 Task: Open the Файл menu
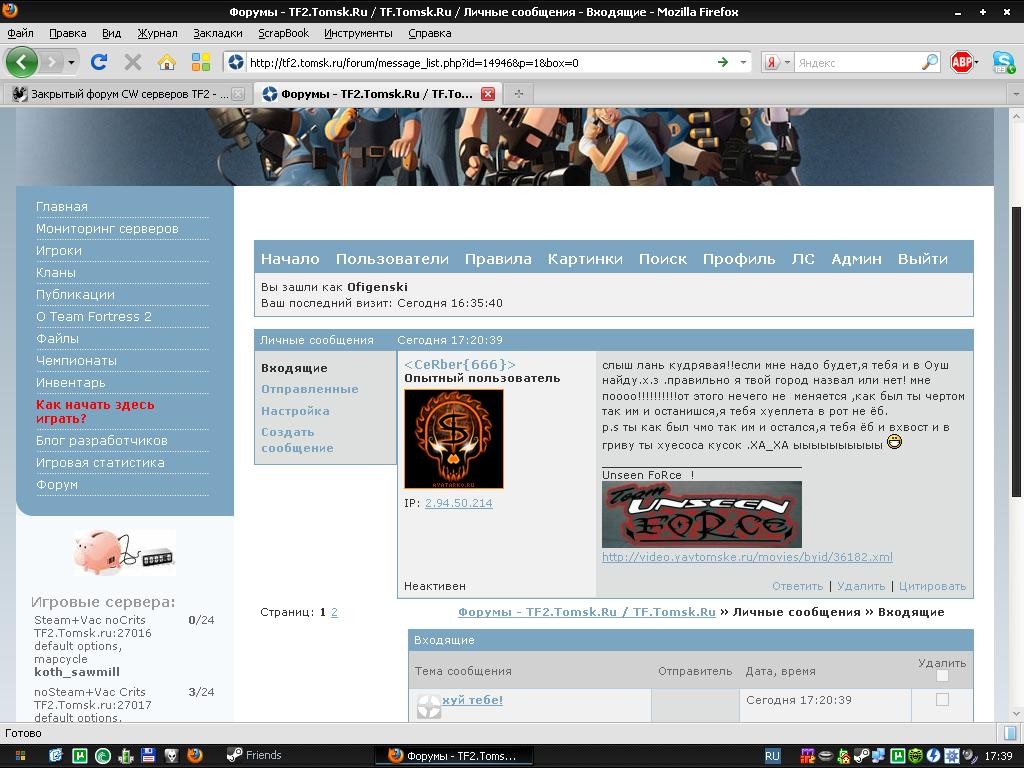tap(20, 33)
